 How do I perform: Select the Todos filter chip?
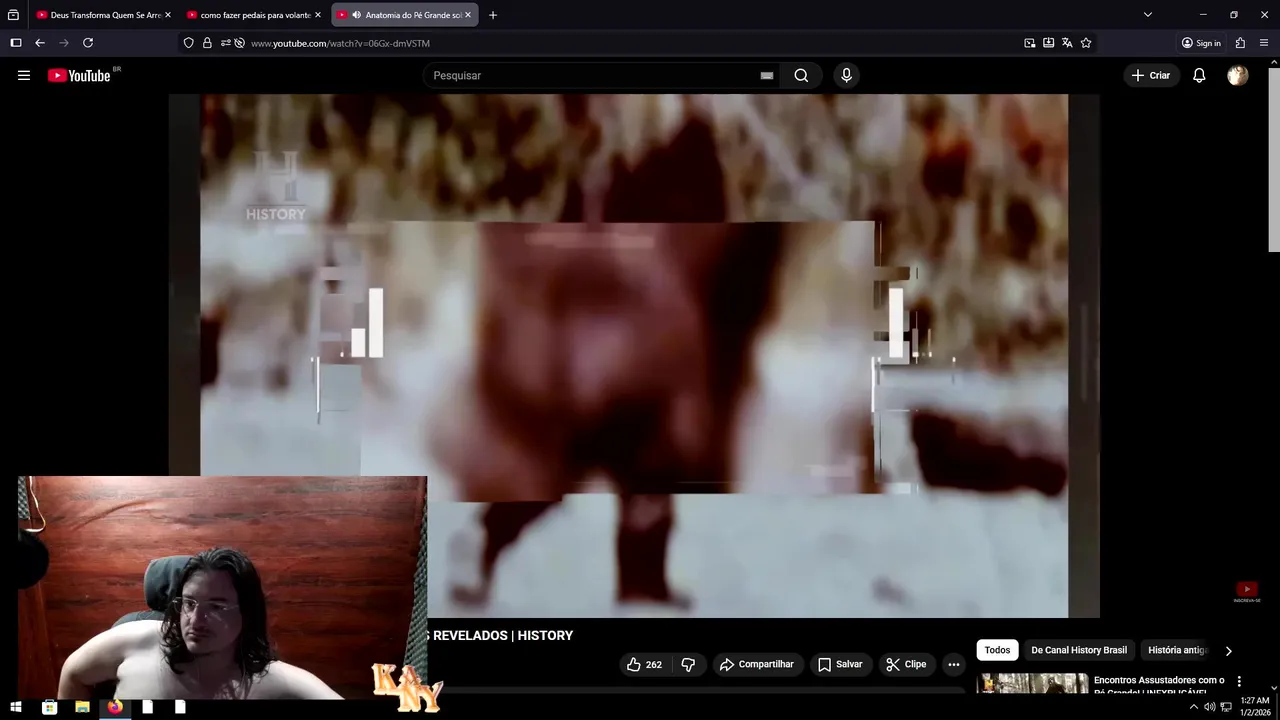[x=997, y=650]
